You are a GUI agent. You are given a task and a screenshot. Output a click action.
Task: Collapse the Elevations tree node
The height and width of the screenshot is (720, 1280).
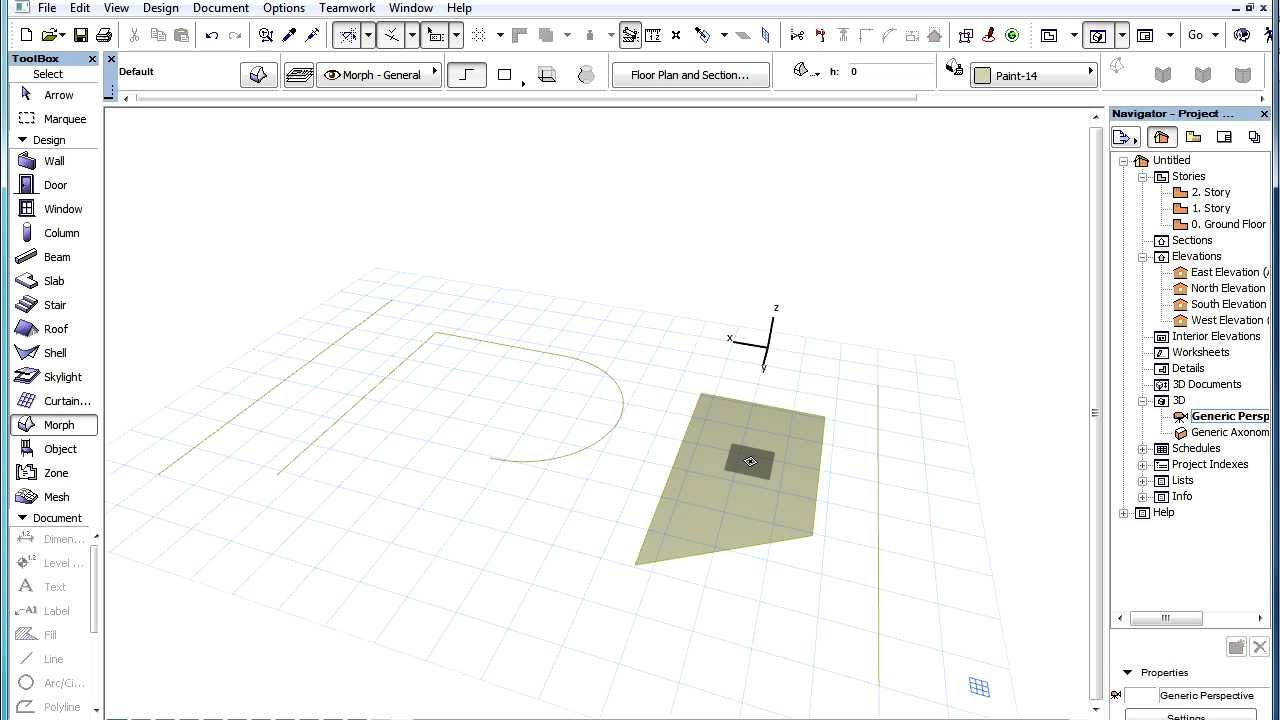[1143, 256]
